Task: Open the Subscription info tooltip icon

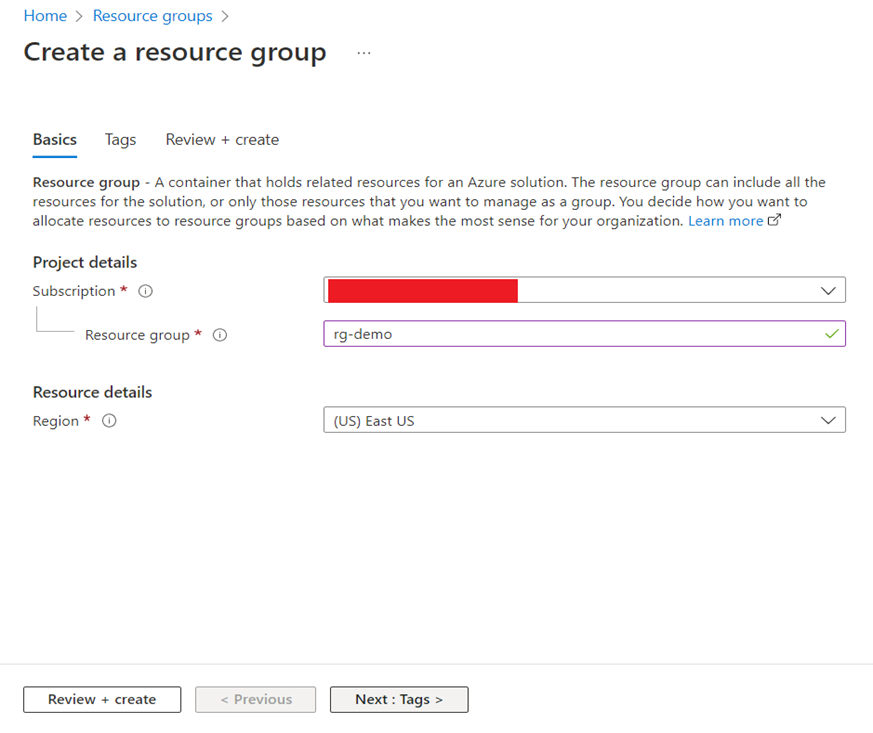Action: pyautogui.click(x=145, y=291)
